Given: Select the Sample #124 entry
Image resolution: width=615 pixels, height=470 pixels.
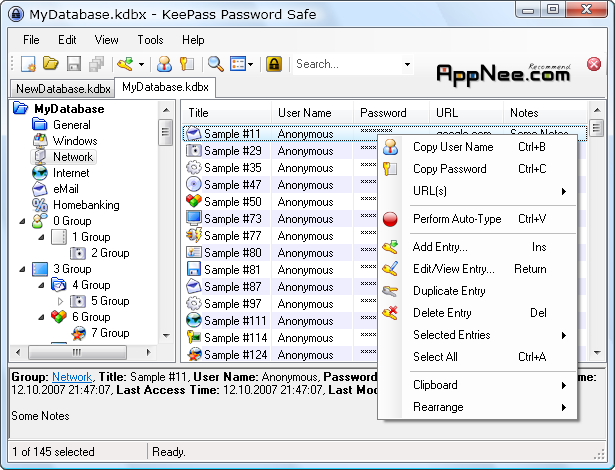Looking at the screenshot, I should (x=236, y=355).
